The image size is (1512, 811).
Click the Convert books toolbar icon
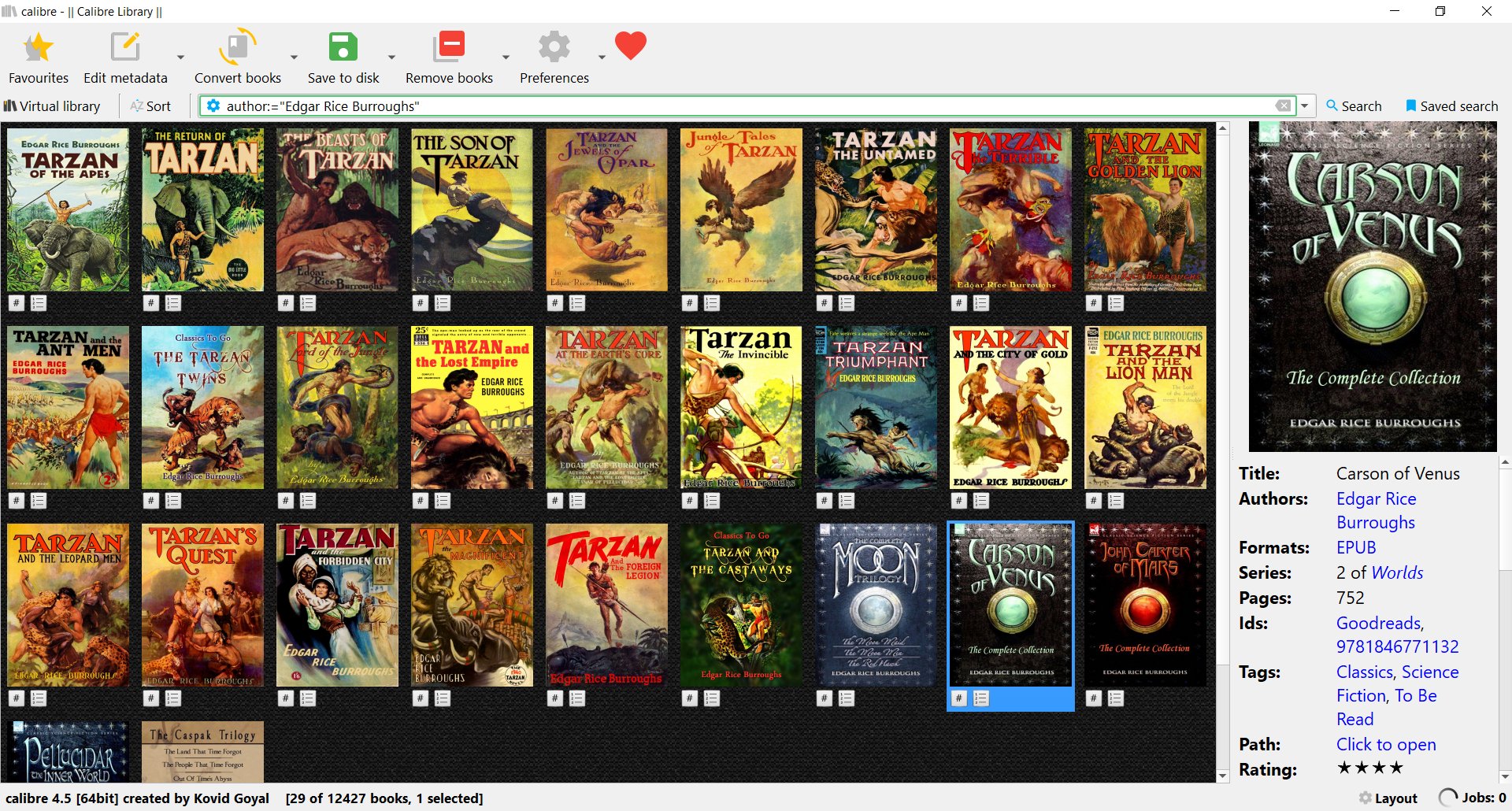pyautogui.click(x=237, y=47)
